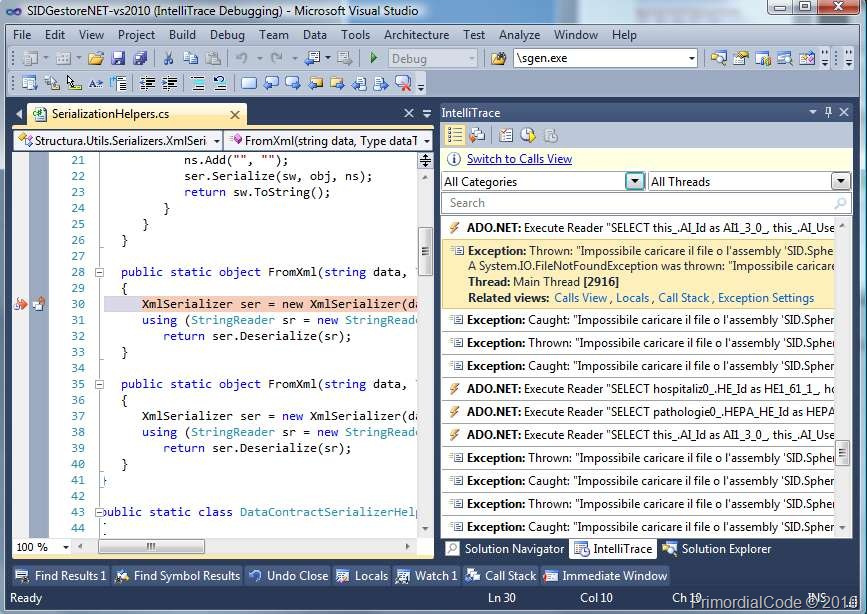Open the Object Browser toolbar icon
Viewport: 867px width, 614px height.
click(763, 58)
